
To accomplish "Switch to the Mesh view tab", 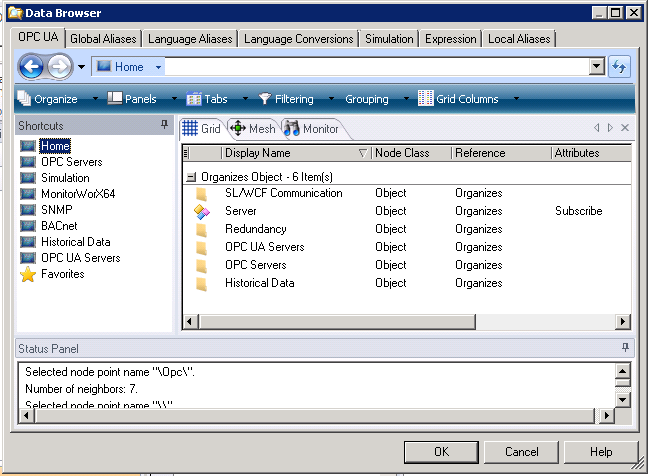I will (252, 128).
